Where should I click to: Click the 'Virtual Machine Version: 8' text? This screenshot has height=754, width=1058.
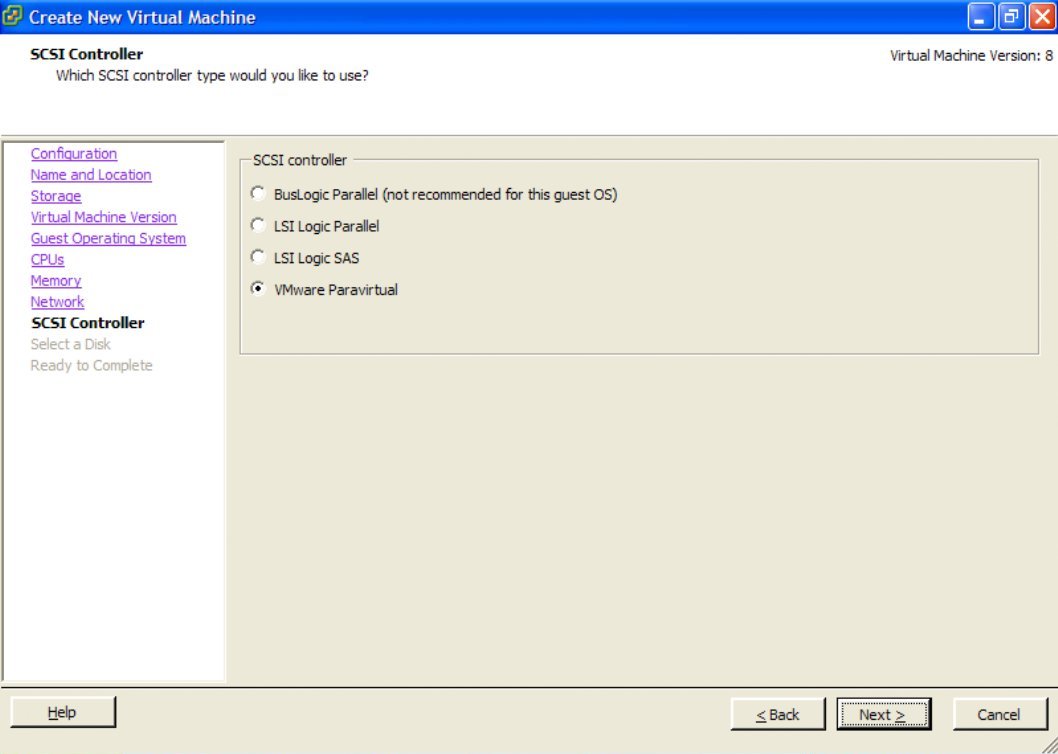point(971,56)
